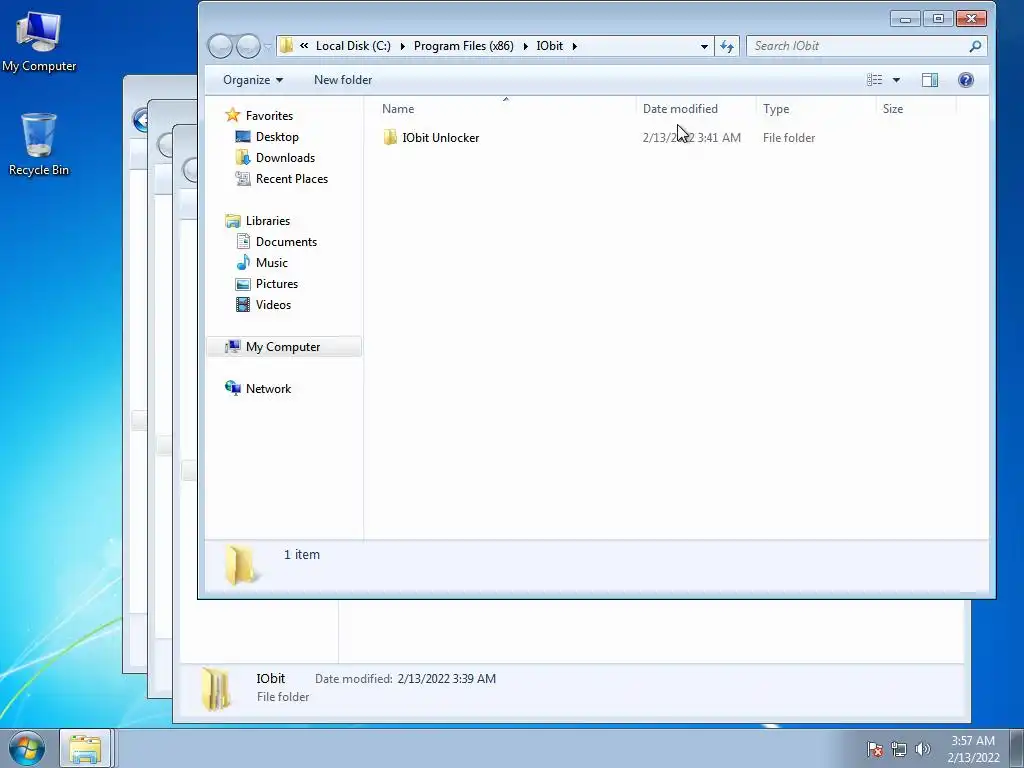Select the 3:41 AM date cell
Viewport: 1024px width, 768px height.
pos(692,138)
